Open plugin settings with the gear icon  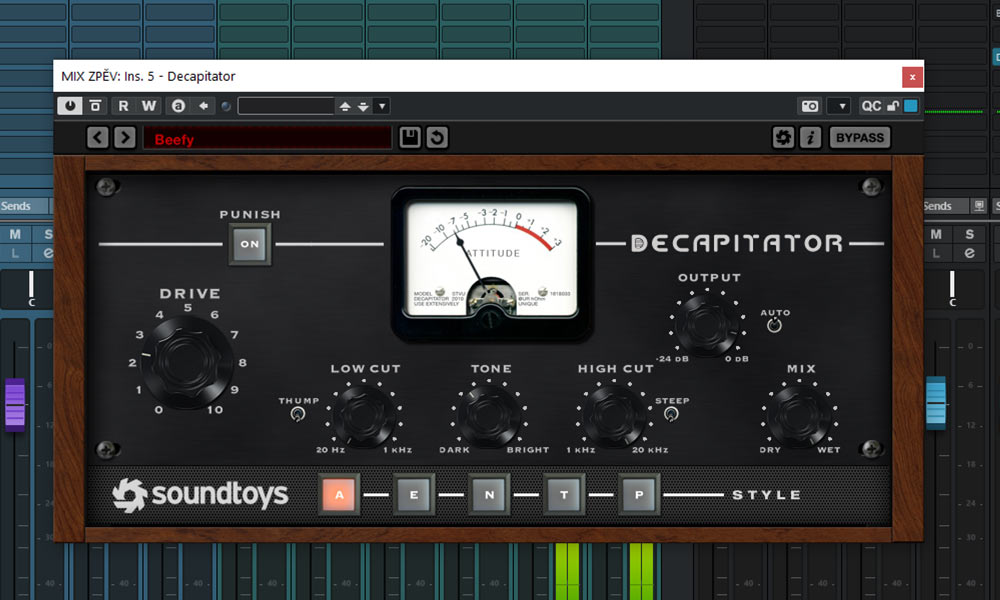(783, 137)
